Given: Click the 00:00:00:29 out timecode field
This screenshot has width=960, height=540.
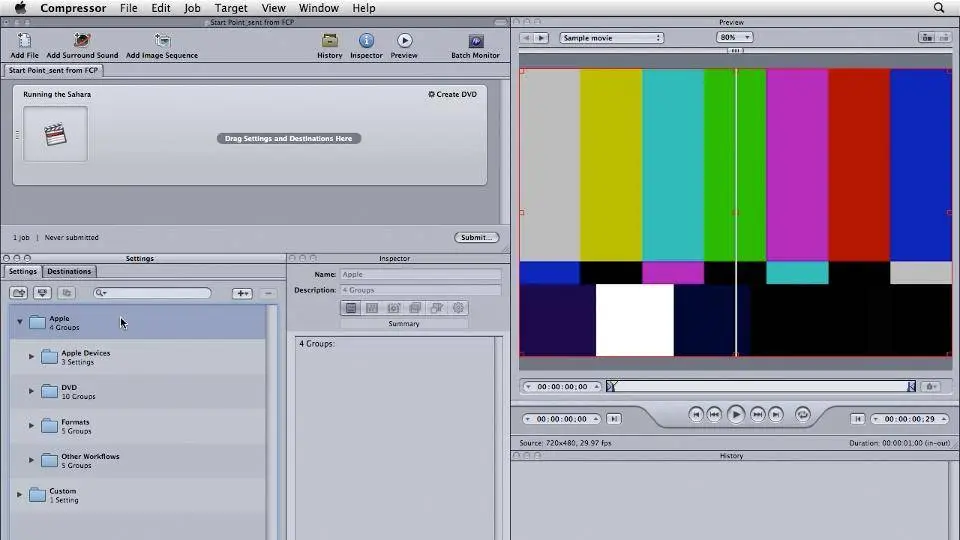Looking at the screenshot, I should tap(910, 419).
